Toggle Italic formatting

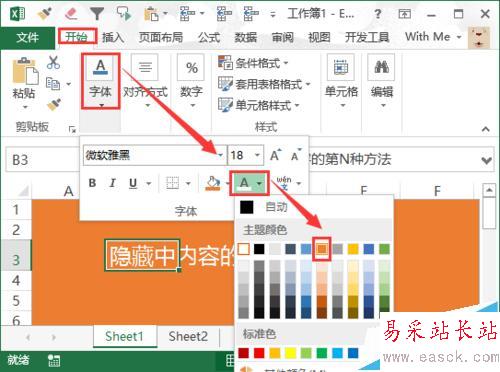coord(113,183)
